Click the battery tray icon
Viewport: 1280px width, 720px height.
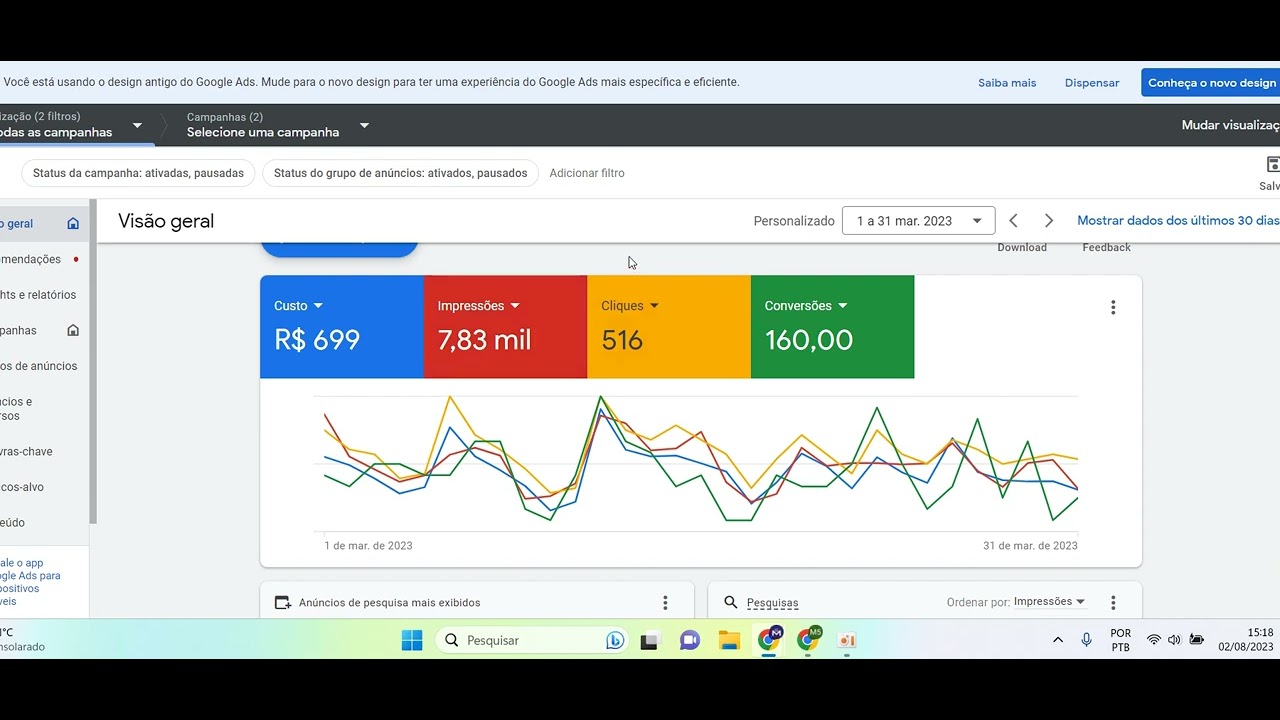coord(1196,640)
